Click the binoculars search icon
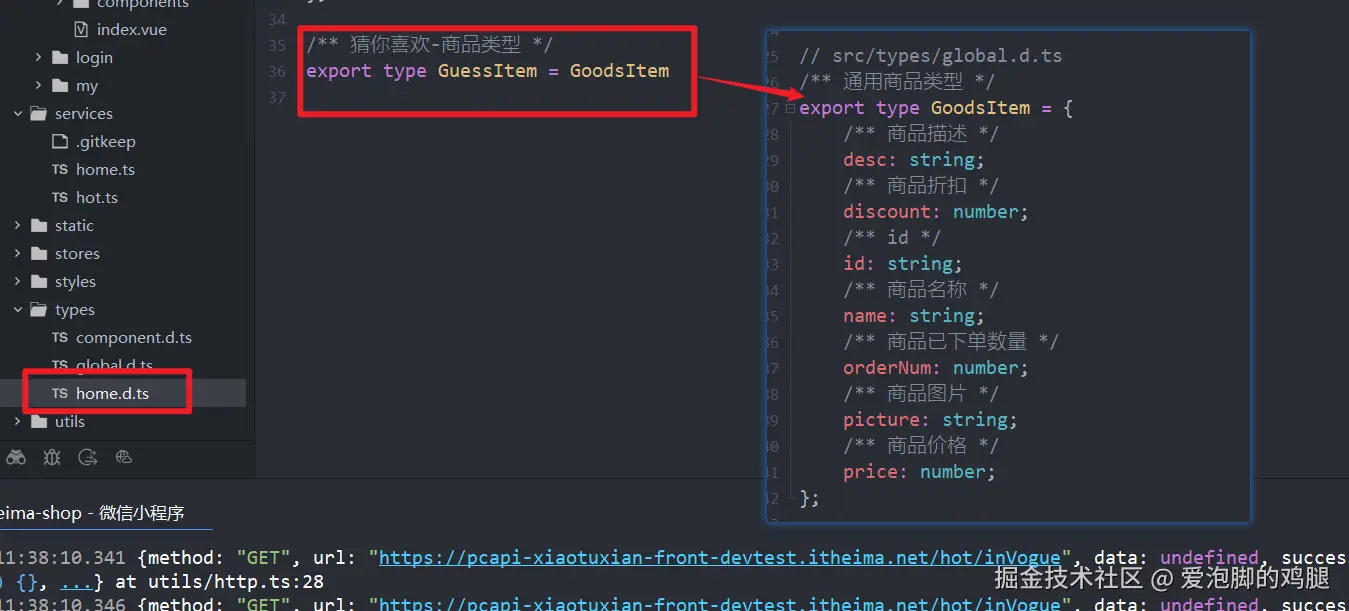1349x611 pixels. tap(16, 458)
